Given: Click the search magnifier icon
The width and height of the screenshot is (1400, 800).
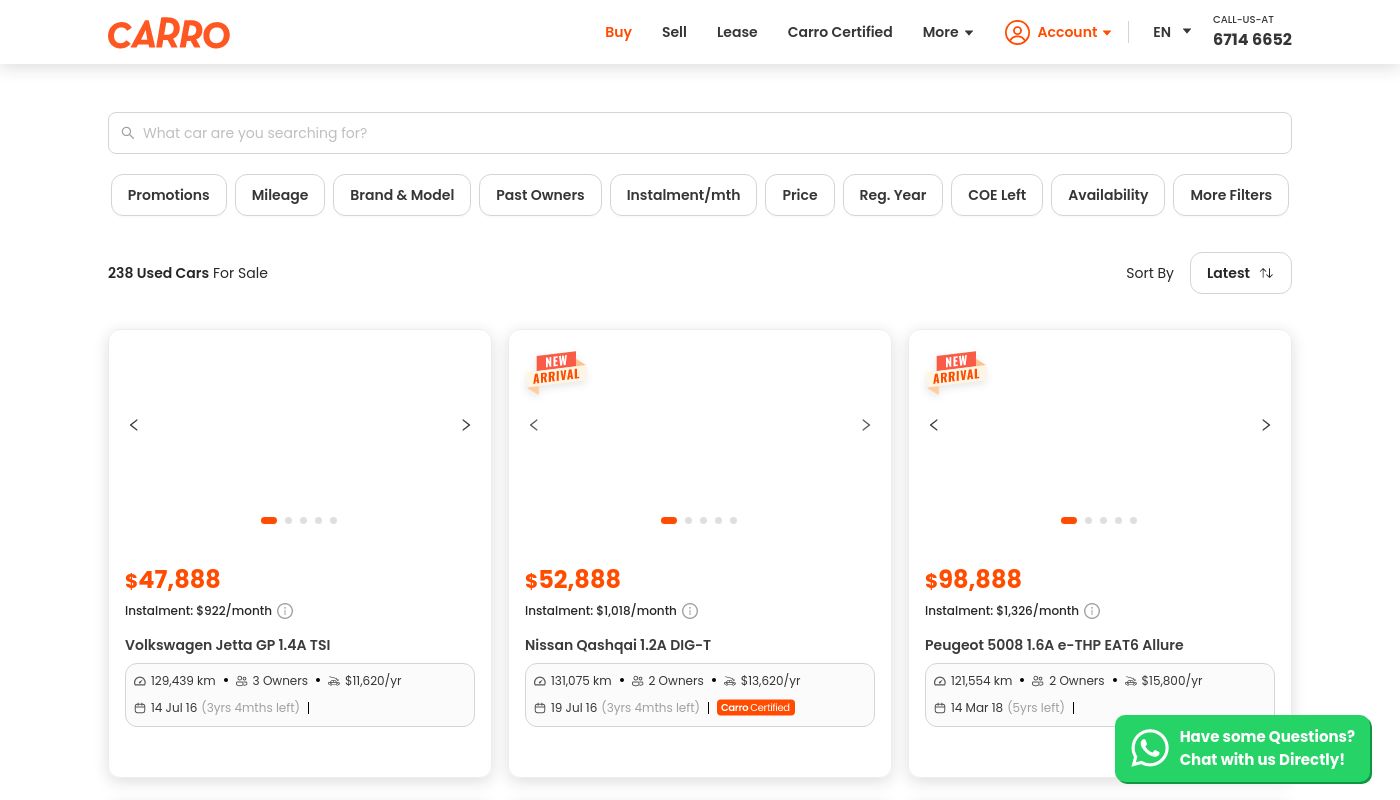Looking at the screenshot, I should click(x=128, y=133).
